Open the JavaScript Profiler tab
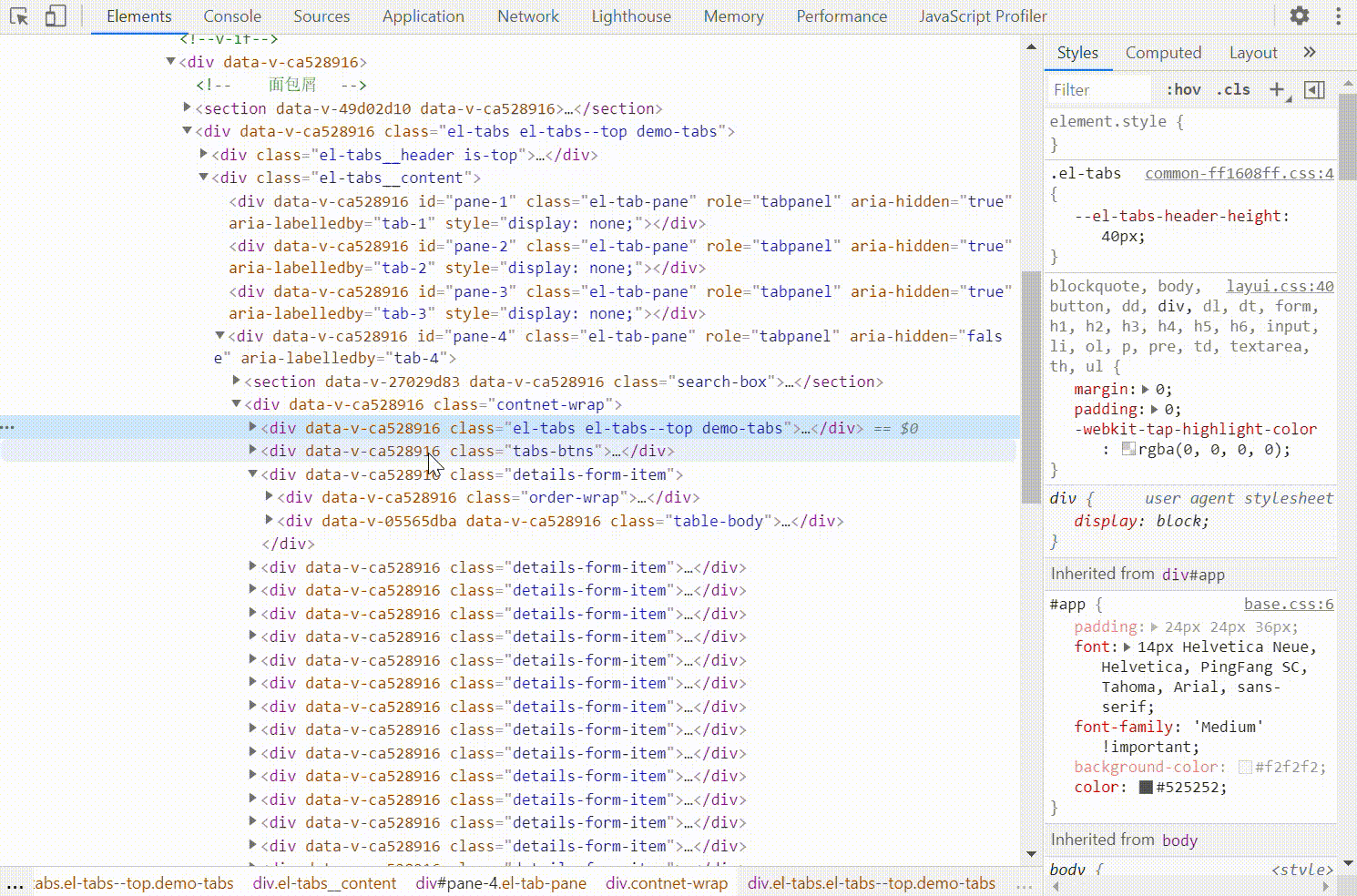This screenshot has height=896, width=1357. 983,16
